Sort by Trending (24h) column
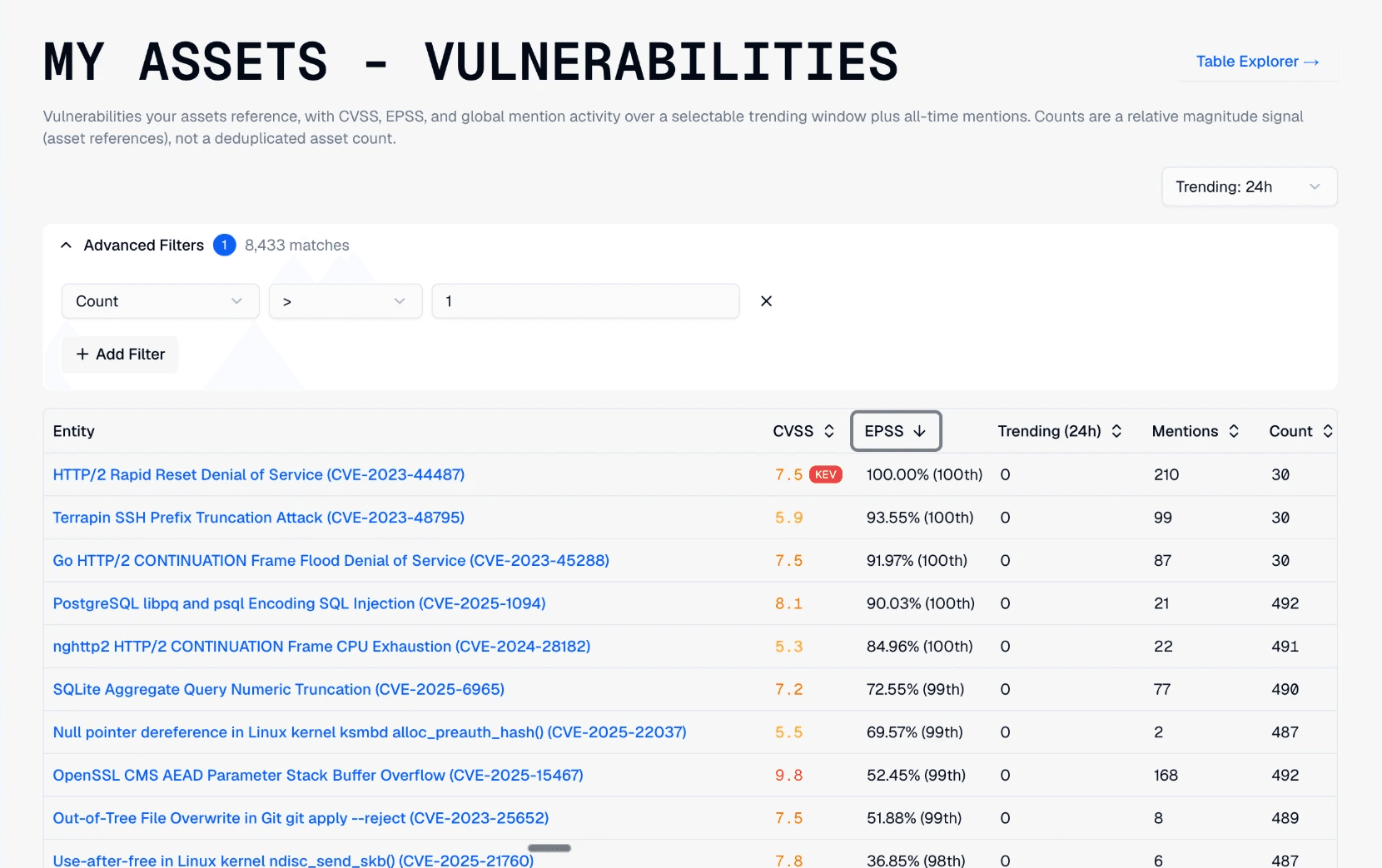The image size is (1382, 868). 1060,431
